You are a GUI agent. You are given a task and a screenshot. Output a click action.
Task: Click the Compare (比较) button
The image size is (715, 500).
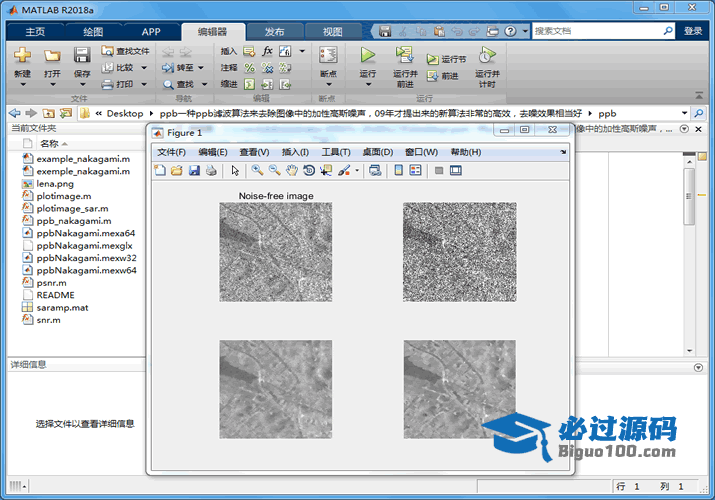[x=118, y=67]
